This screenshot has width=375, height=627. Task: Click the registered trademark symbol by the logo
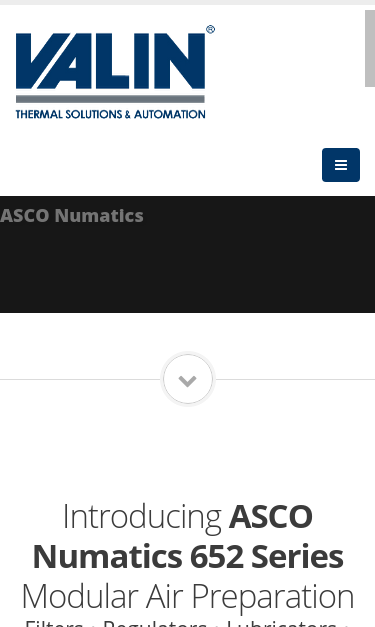click(211, 30)
